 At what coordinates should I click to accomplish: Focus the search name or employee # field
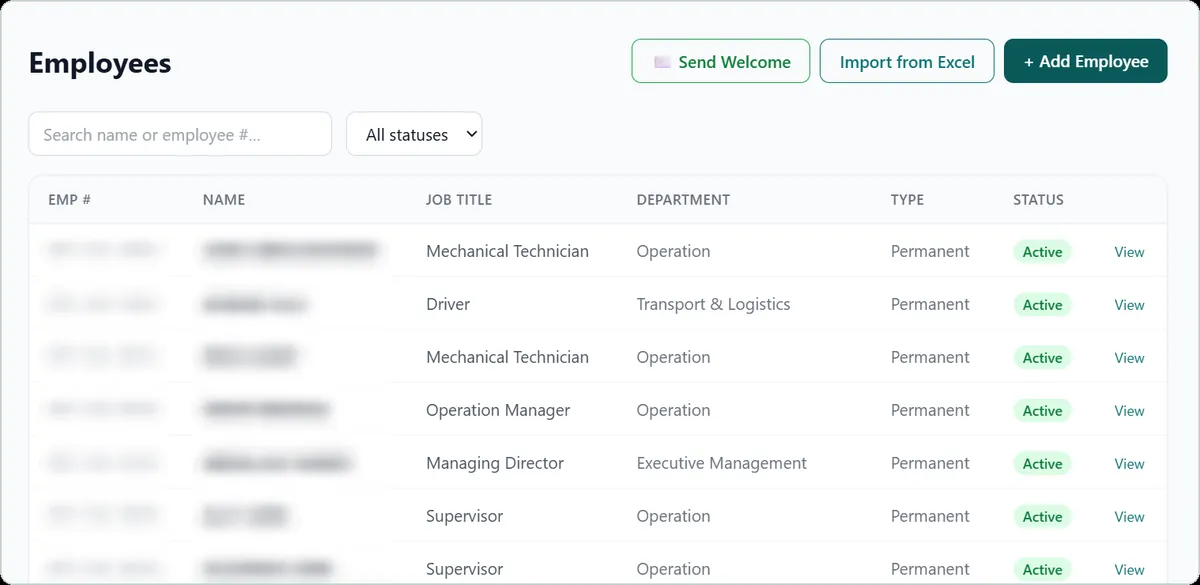(x=180, y=134)
